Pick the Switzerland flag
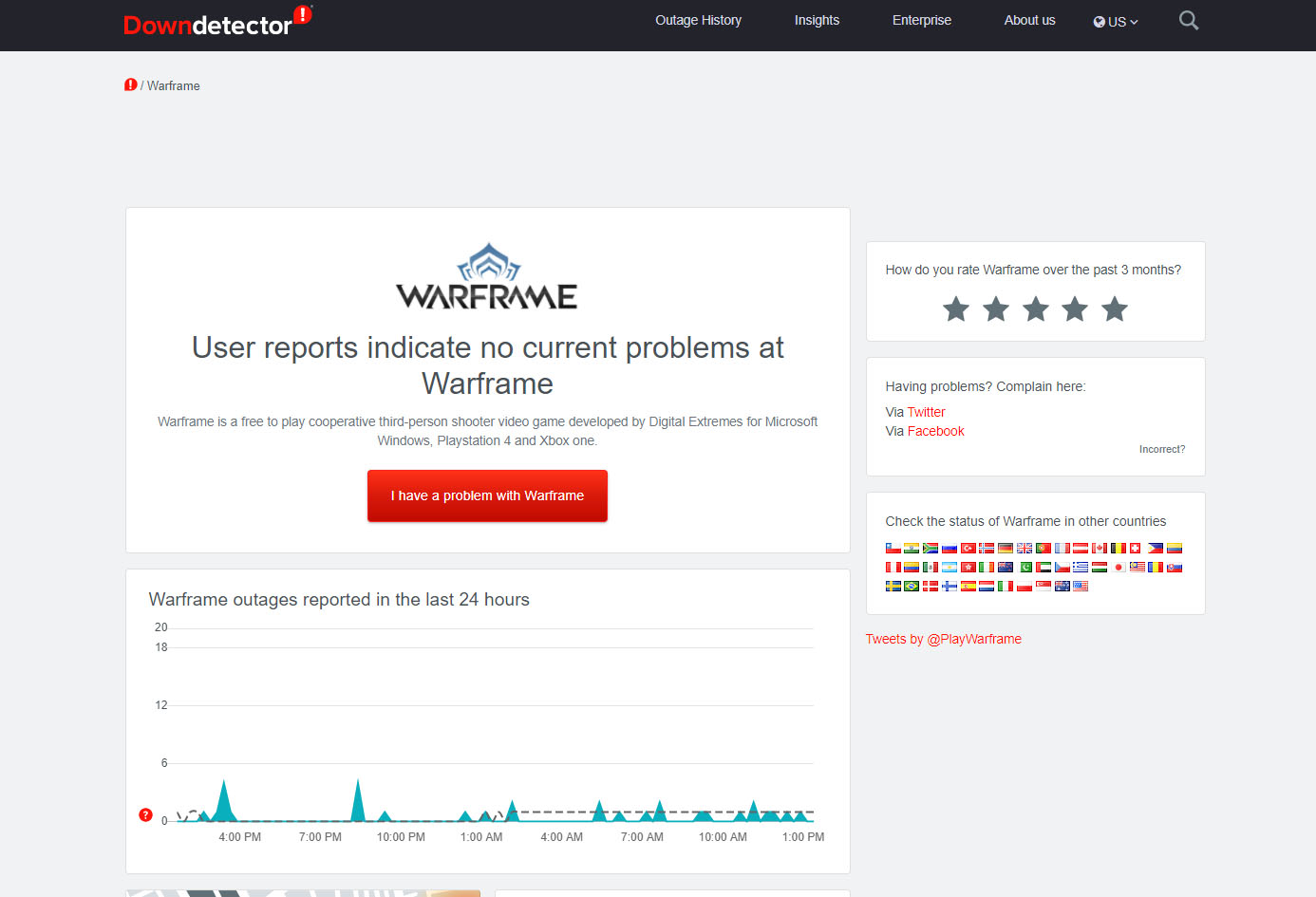The width and height of the screenshot is (1316, 897). coord(1136,549)
